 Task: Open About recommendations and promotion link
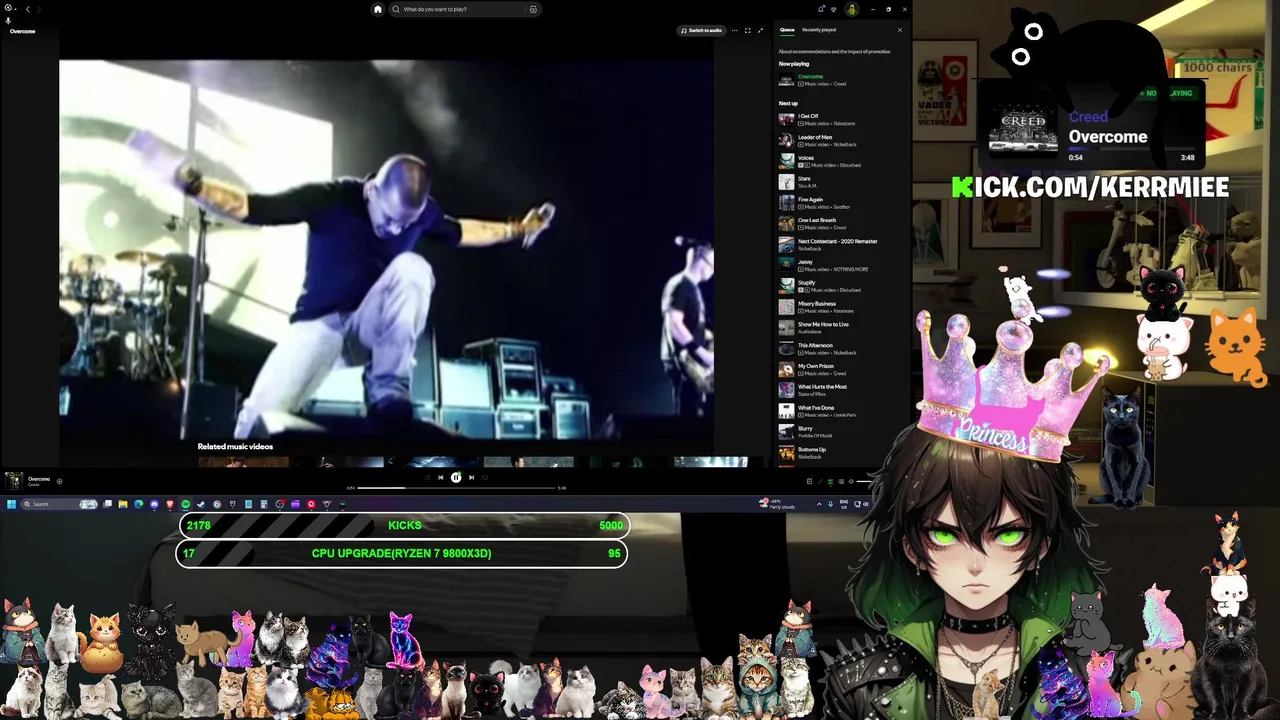pyautogui.click(x=834, y=51)
